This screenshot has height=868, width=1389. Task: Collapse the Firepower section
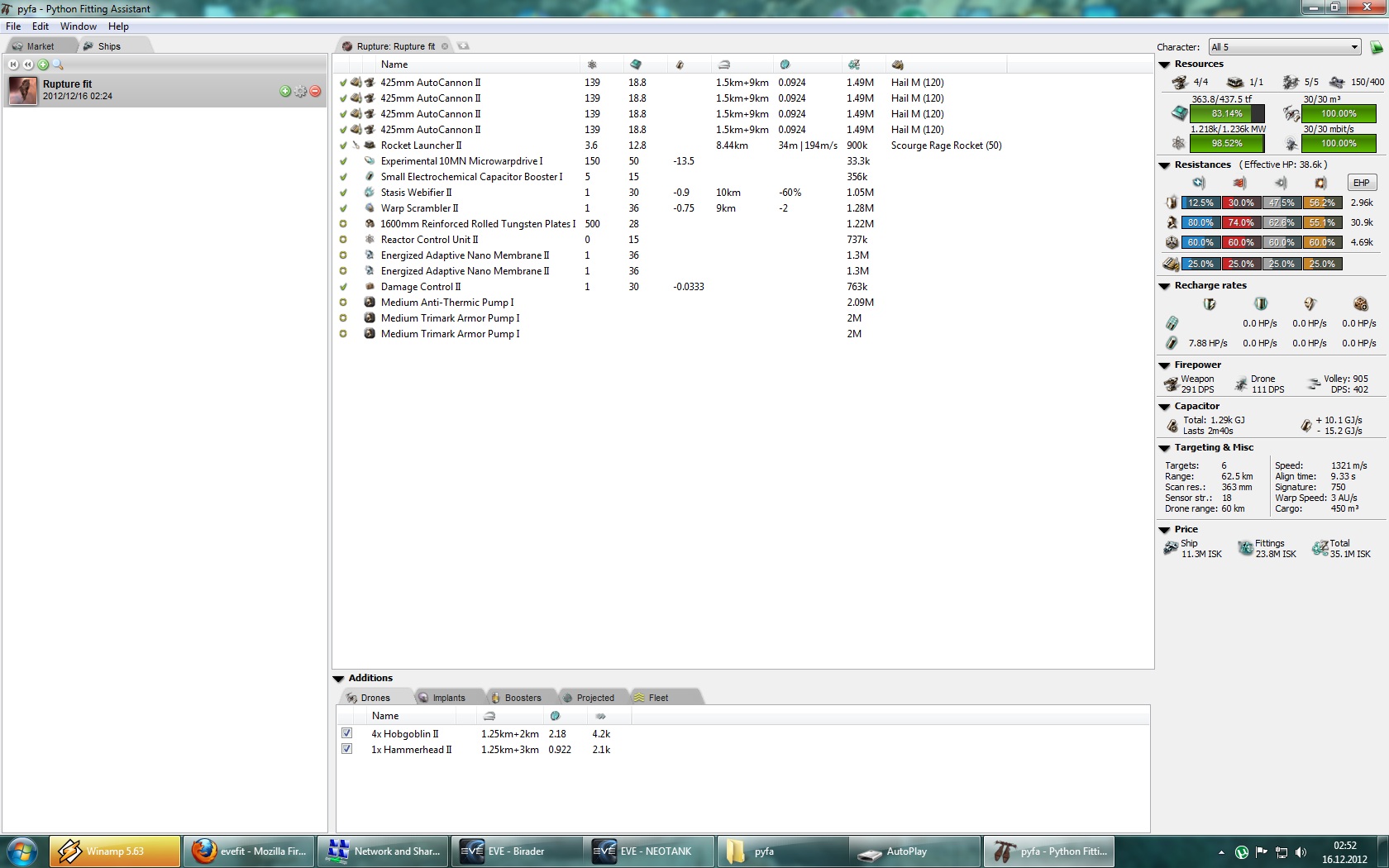(x=1164, y=365)
